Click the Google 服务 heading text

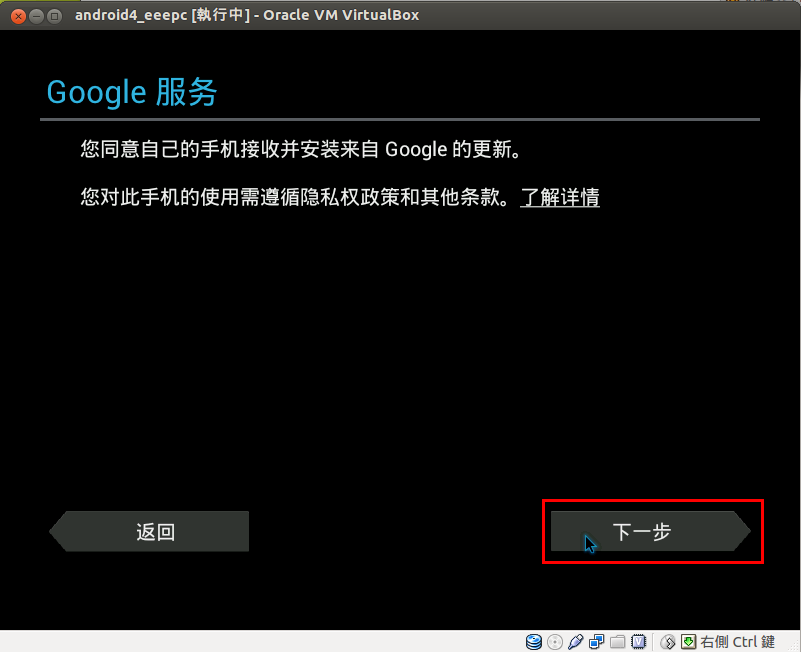pos(132,92)
